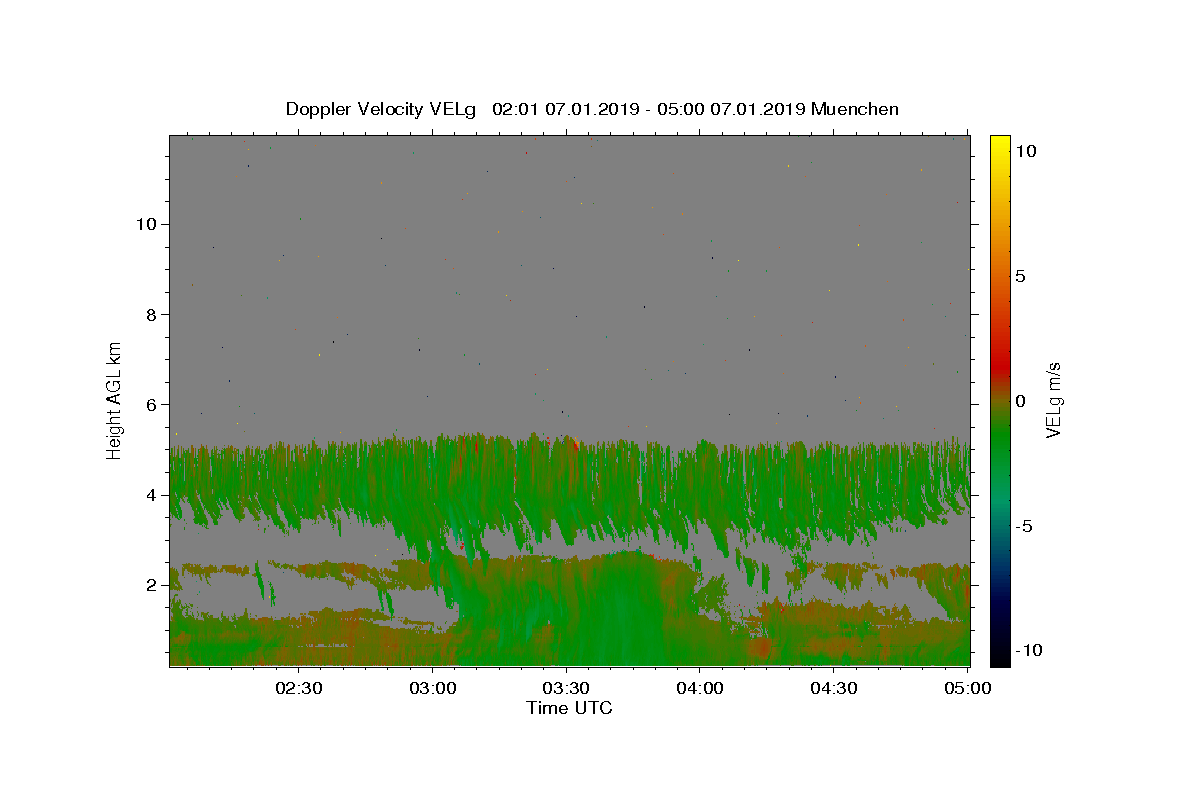Click the 'VELg m/s' colorbar label

point(1054,400)
